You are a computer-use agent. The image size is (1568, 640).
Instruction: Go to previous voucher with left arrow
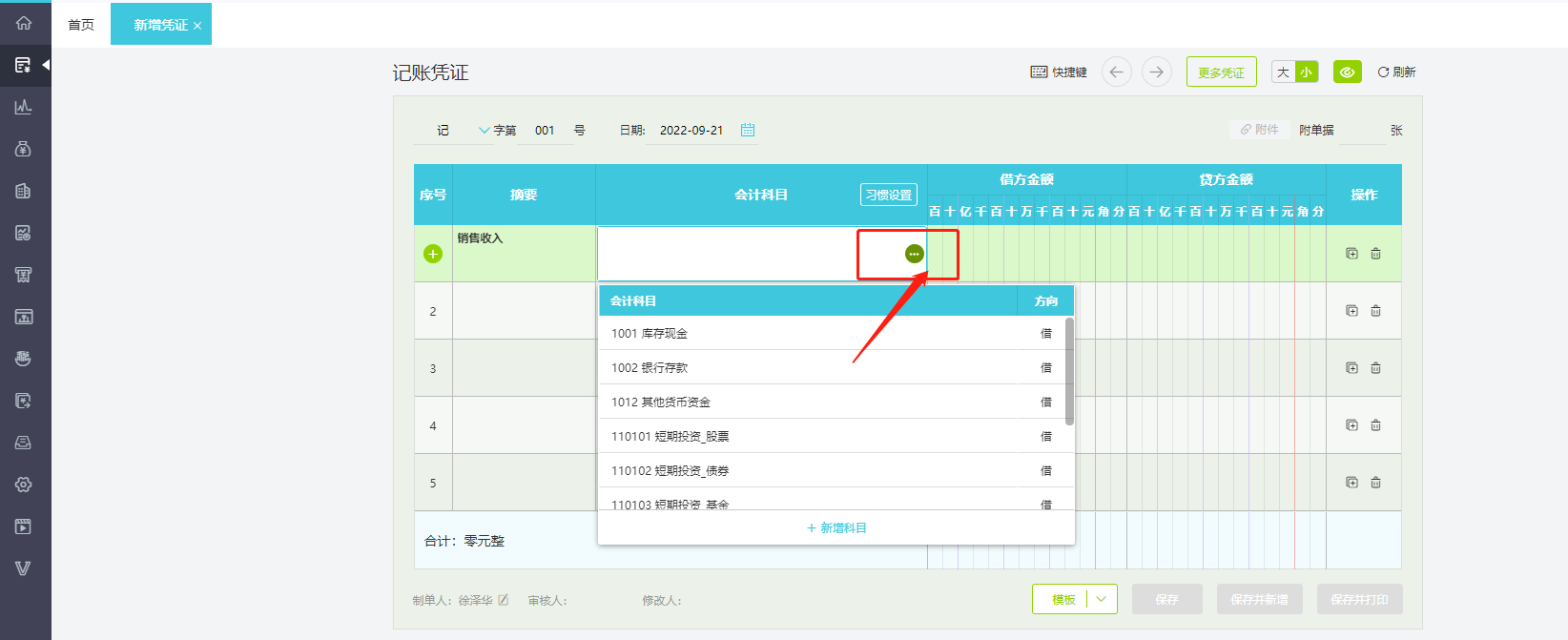point(1116,72)
